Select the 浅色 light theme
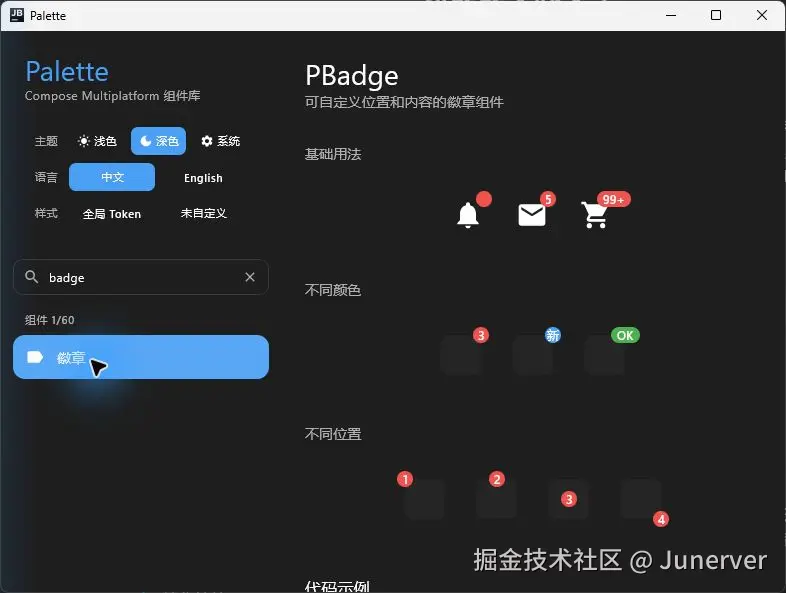The image size is (786, 593). tap(97, 141)
